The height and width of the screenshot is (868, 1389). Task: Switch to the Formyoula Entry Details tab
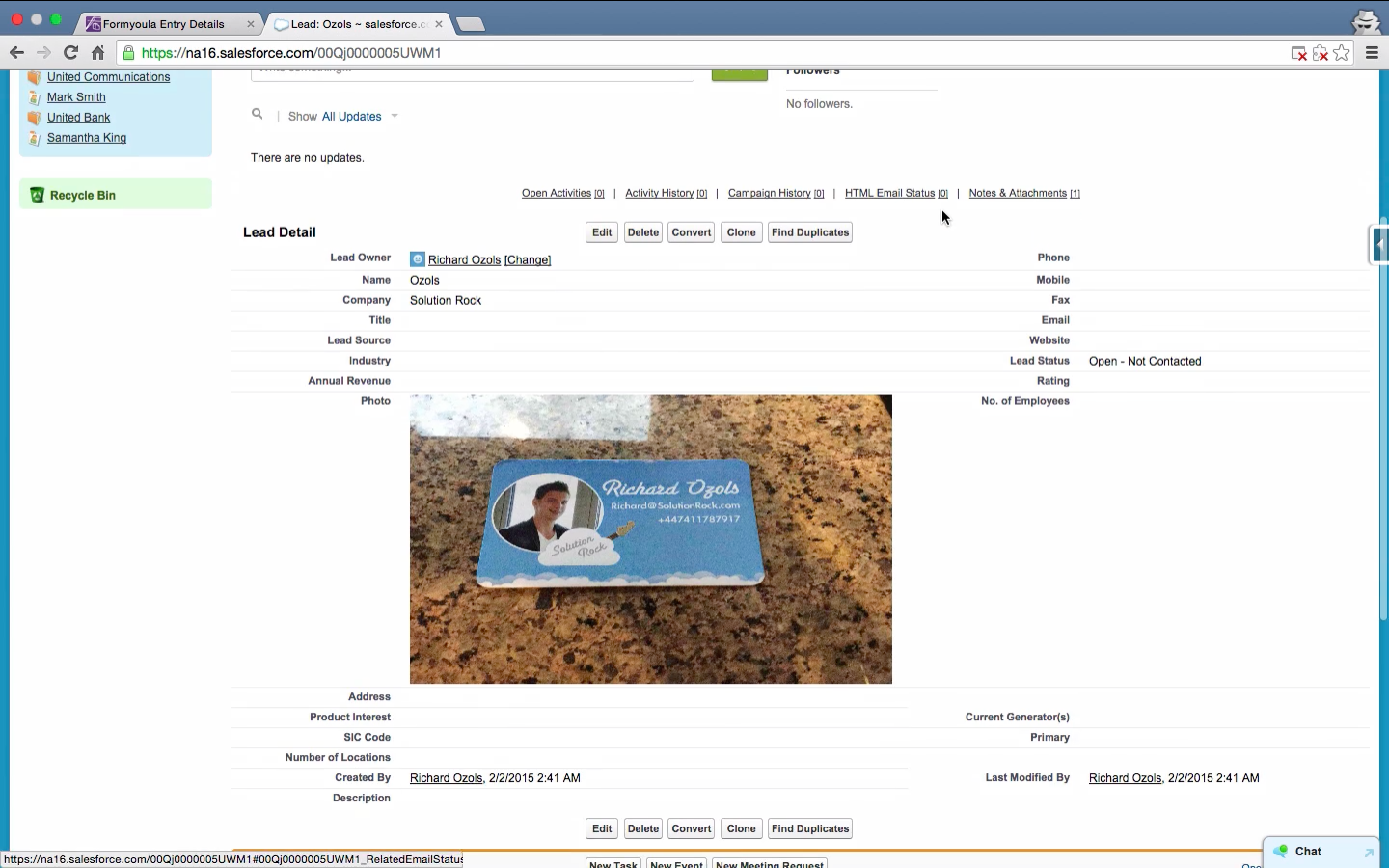pyautogui.click(x=164, y=24)
